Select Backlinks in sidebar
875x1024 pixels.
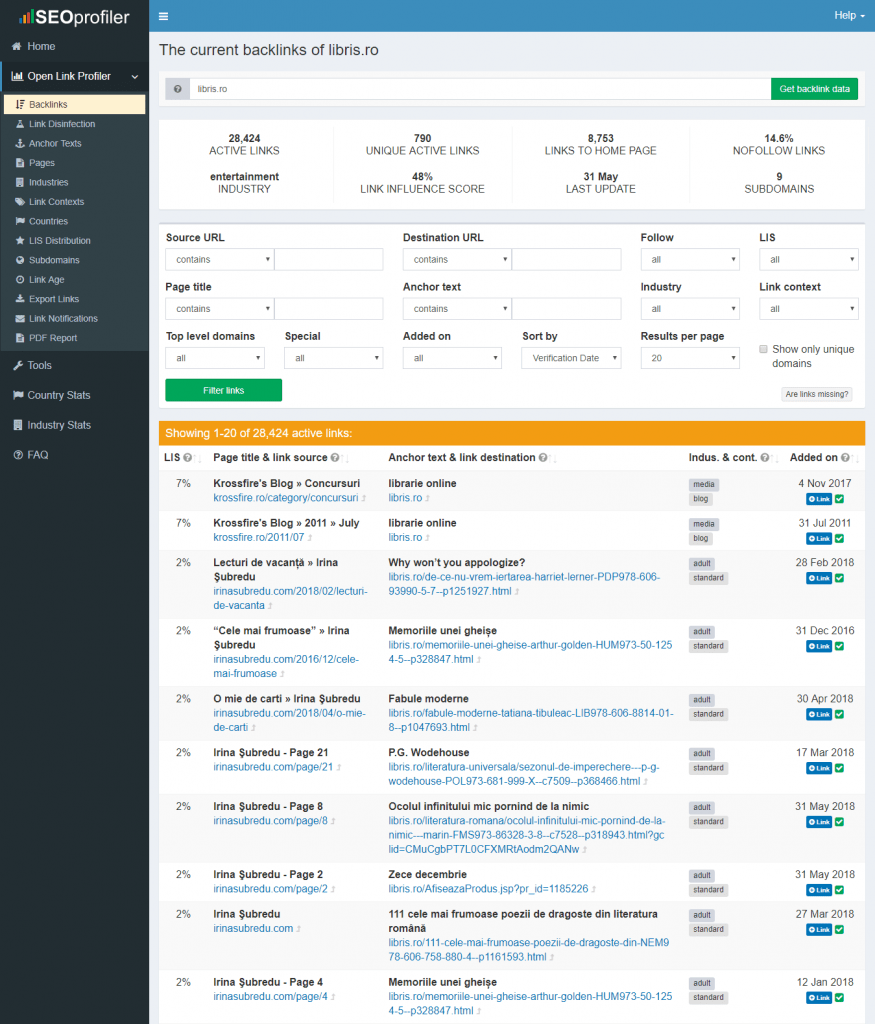coord(74,104)
